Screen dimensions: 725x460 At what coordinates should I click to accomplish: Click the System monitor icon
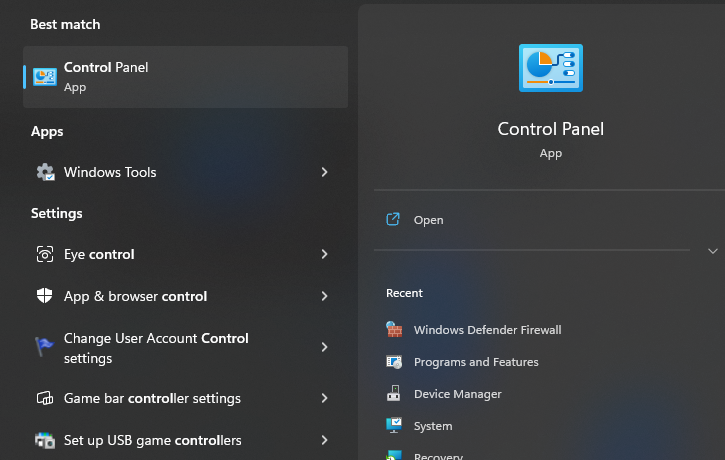(394, 425)
